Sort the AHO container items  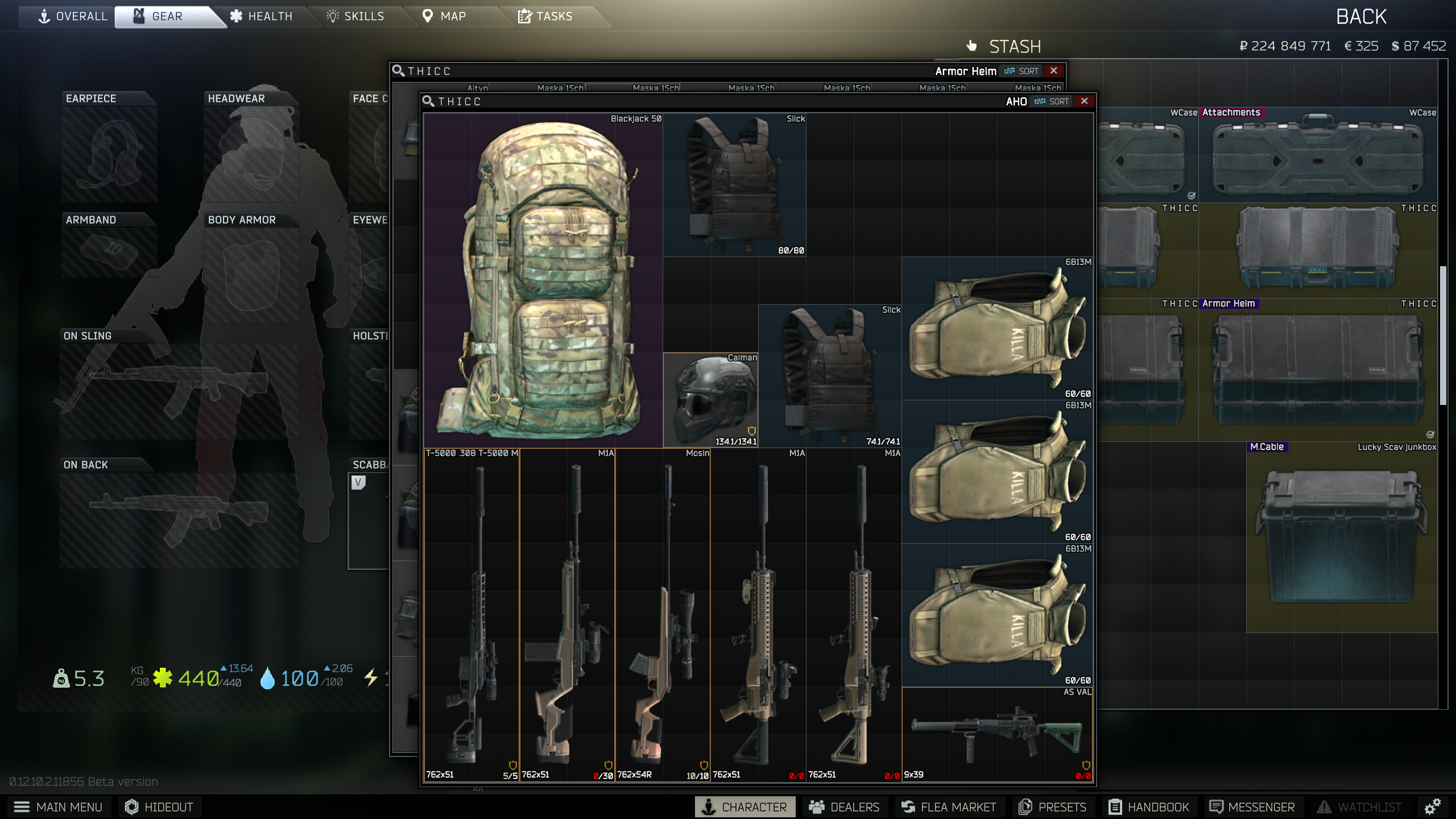click(1052, 101)
